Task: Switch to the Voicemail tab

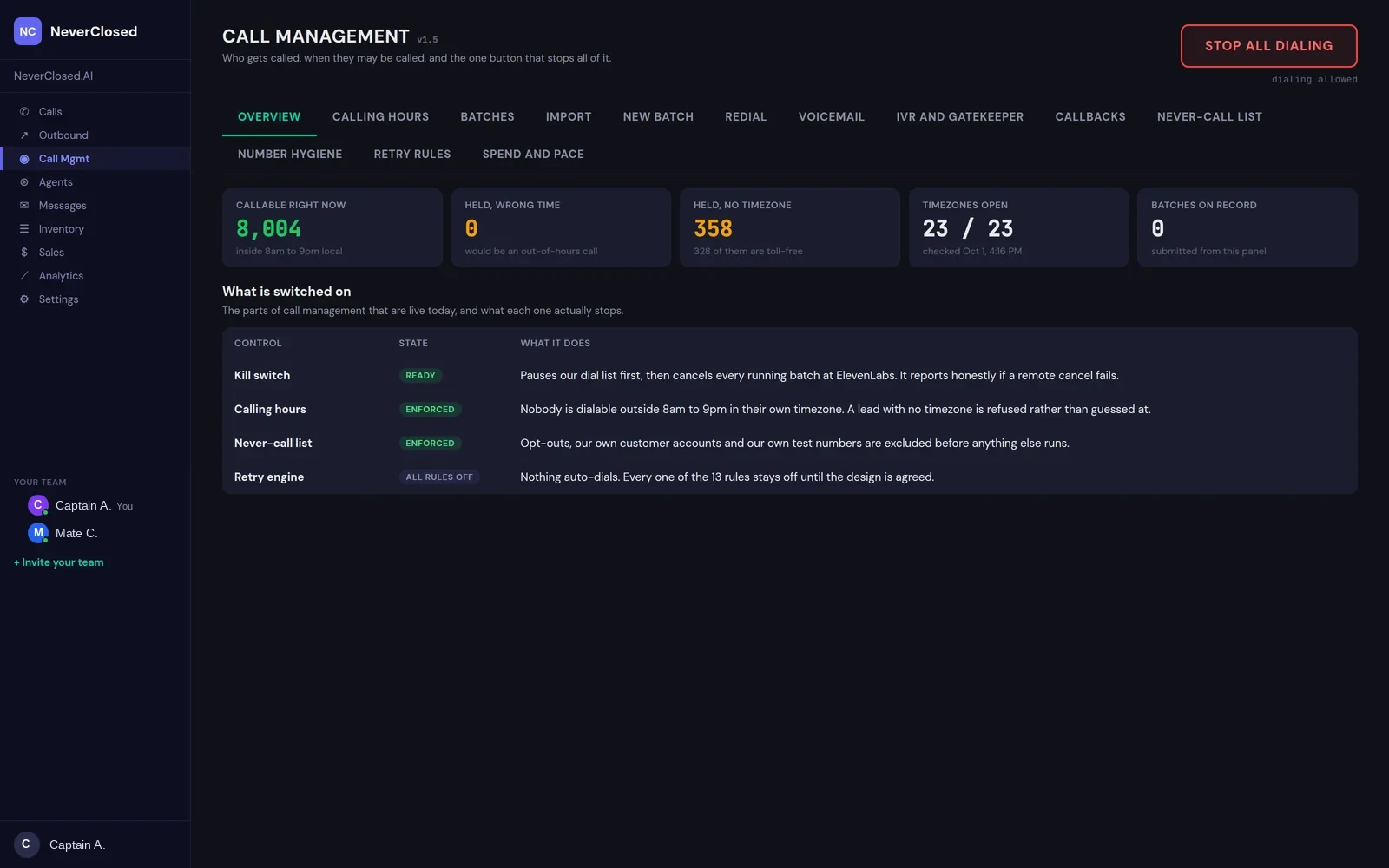Action: coord(832,117)
